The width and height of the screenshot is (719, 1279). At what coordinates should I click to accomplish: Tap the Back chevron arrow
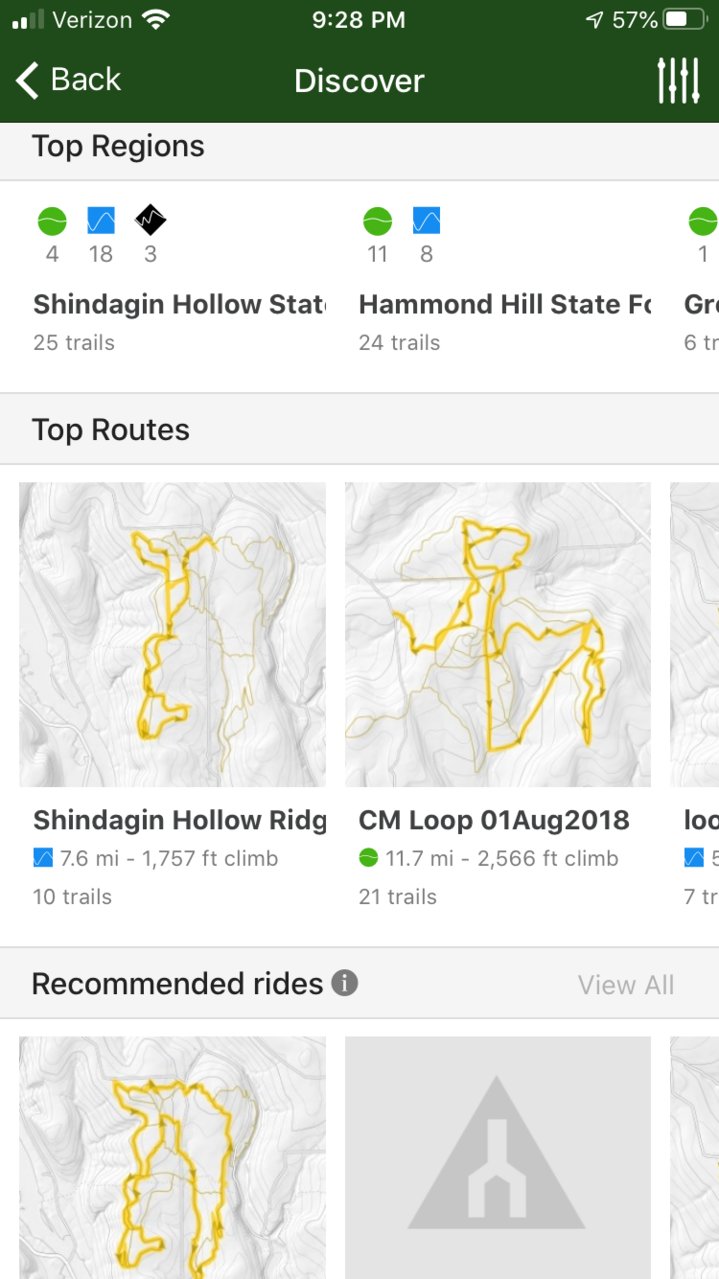tap(27, 80)
